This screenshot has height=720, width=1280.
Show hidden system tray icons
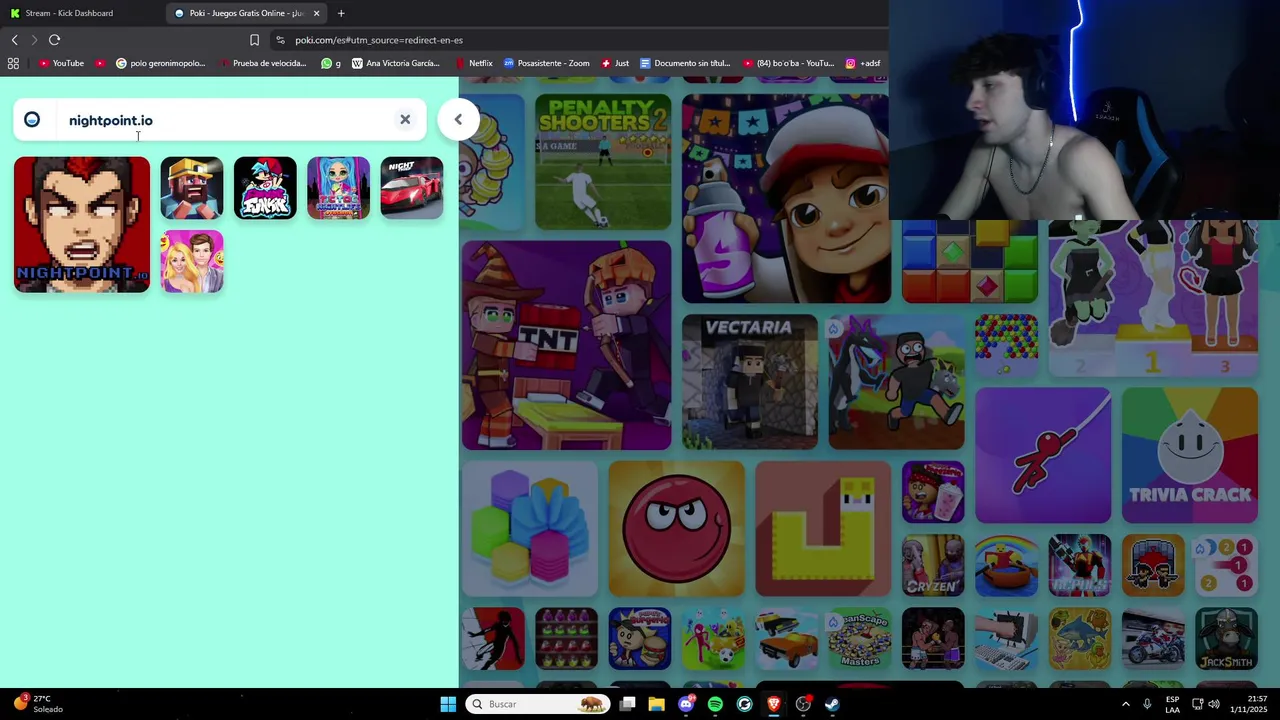click(x=1125, y=704)
